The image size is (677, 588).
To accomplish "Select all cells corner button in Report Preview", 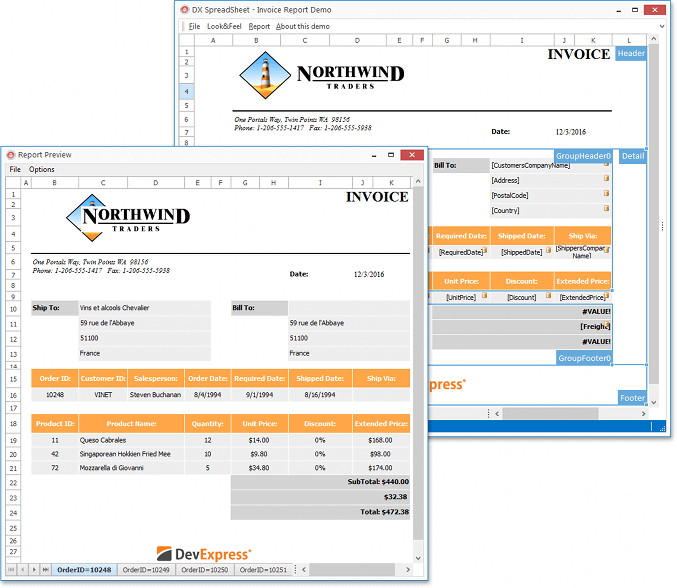I will coord(13,183).
